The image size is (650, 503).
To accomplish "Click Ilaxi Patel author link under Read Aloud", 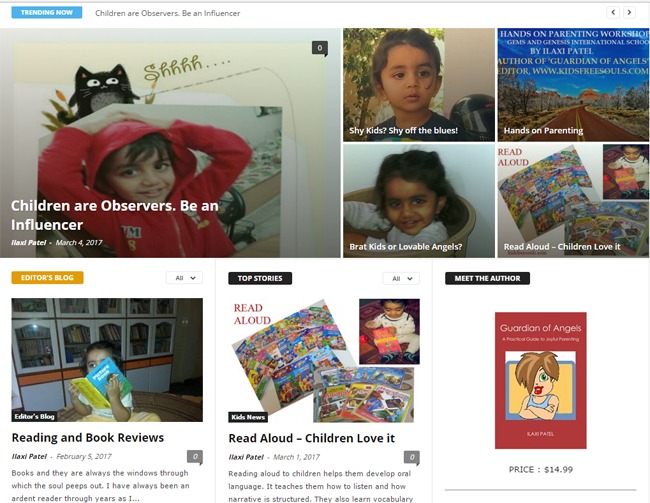I will [x=246, y=457].
